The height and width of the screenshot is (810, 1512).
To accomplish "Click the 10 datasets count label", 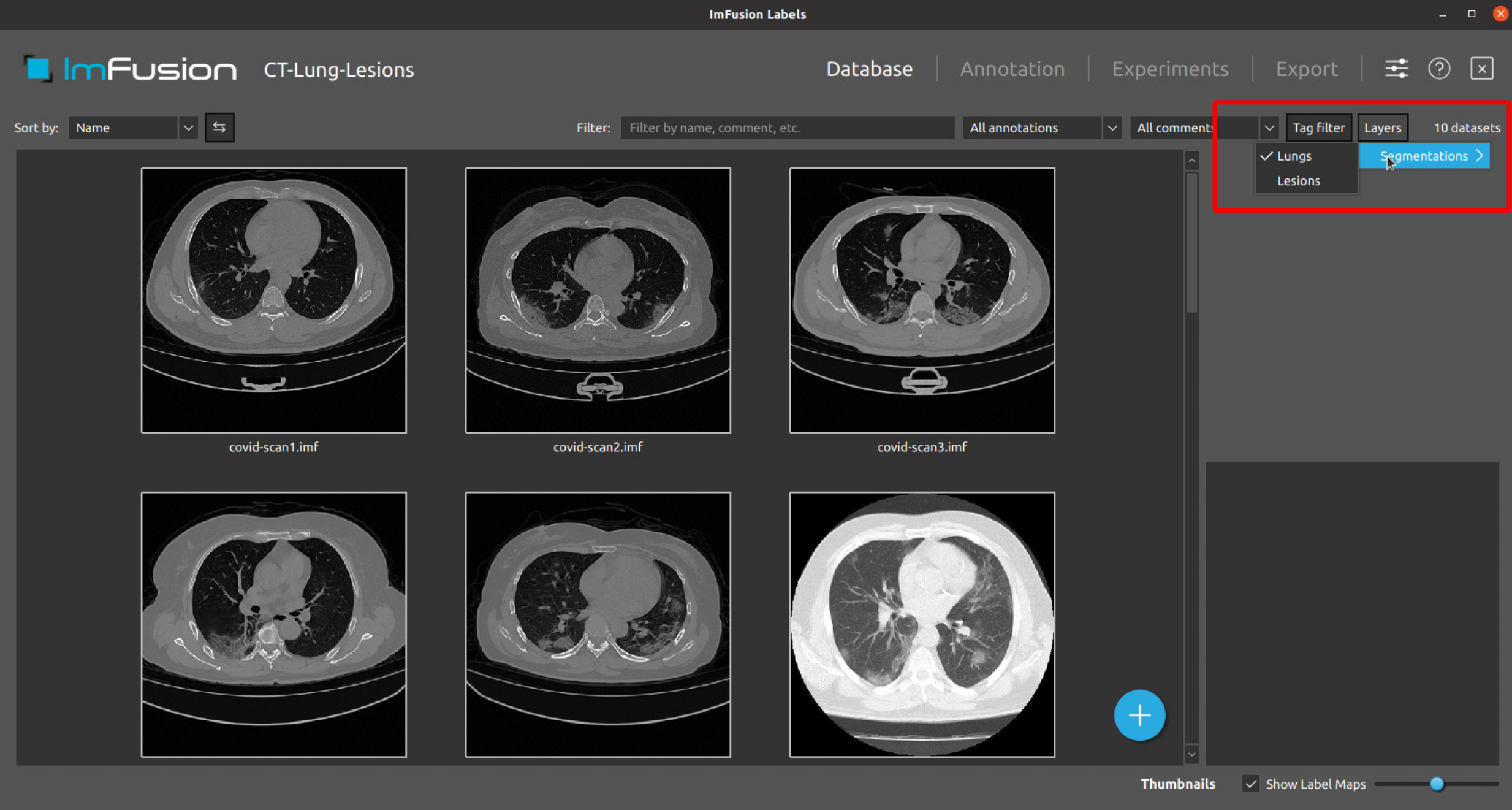I will click(x=1467, y=128).
